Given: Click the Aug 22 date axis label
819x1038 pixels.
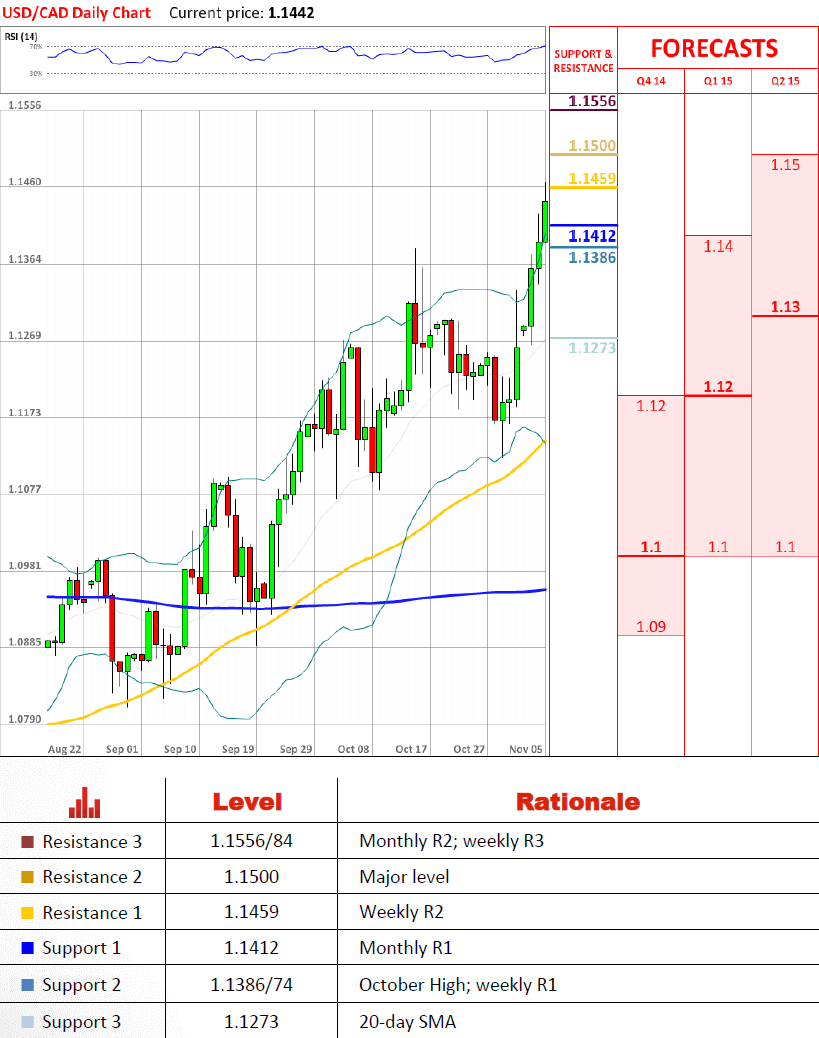Looking at the screenshot, I should [64, 749].
